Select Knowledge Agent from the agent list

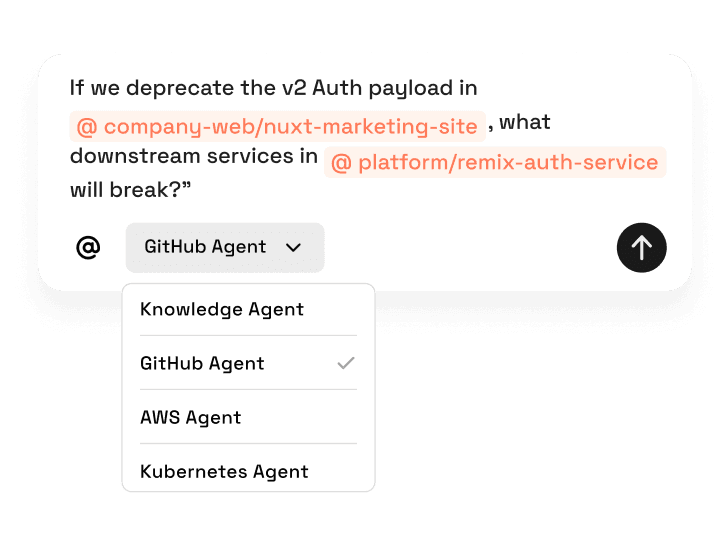pos(222,309)
